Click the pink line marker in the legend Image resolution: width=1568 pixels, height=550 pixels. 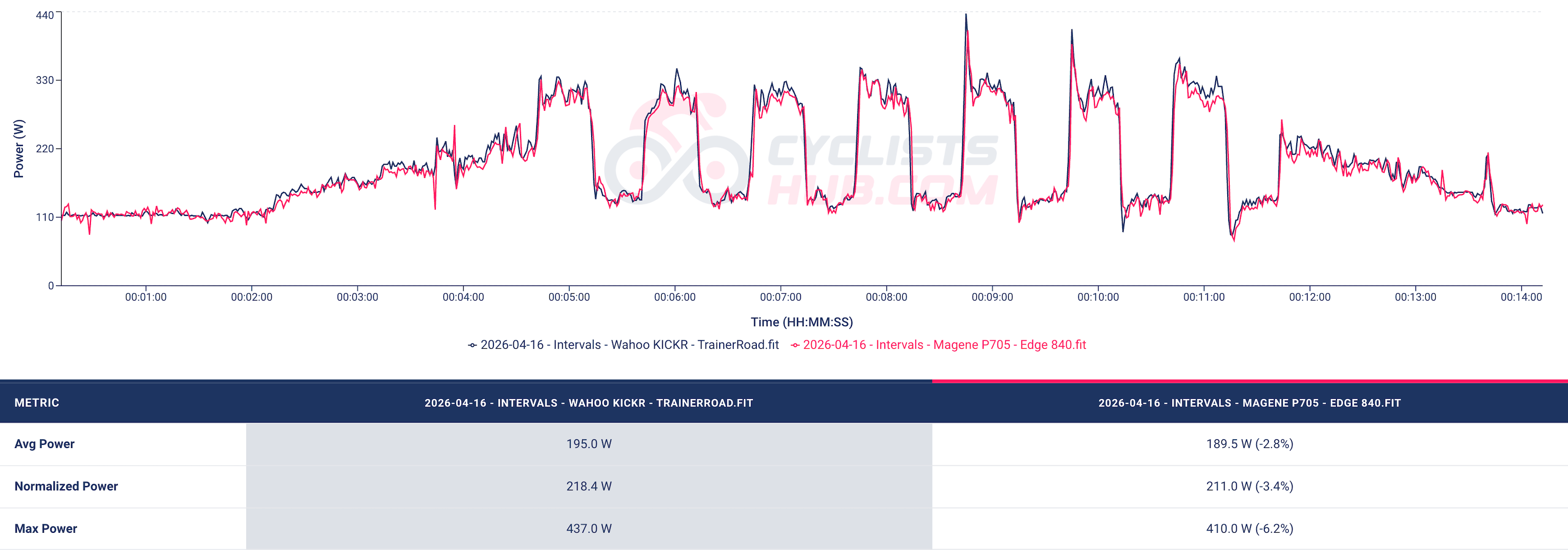point(795,346)
